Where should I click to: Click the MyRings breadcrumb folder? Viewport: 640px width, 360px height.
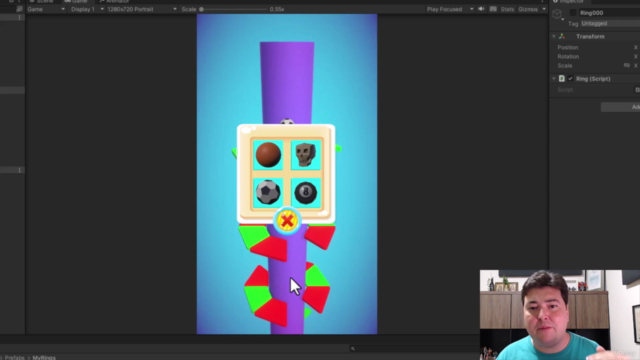(x=44, y=358)
